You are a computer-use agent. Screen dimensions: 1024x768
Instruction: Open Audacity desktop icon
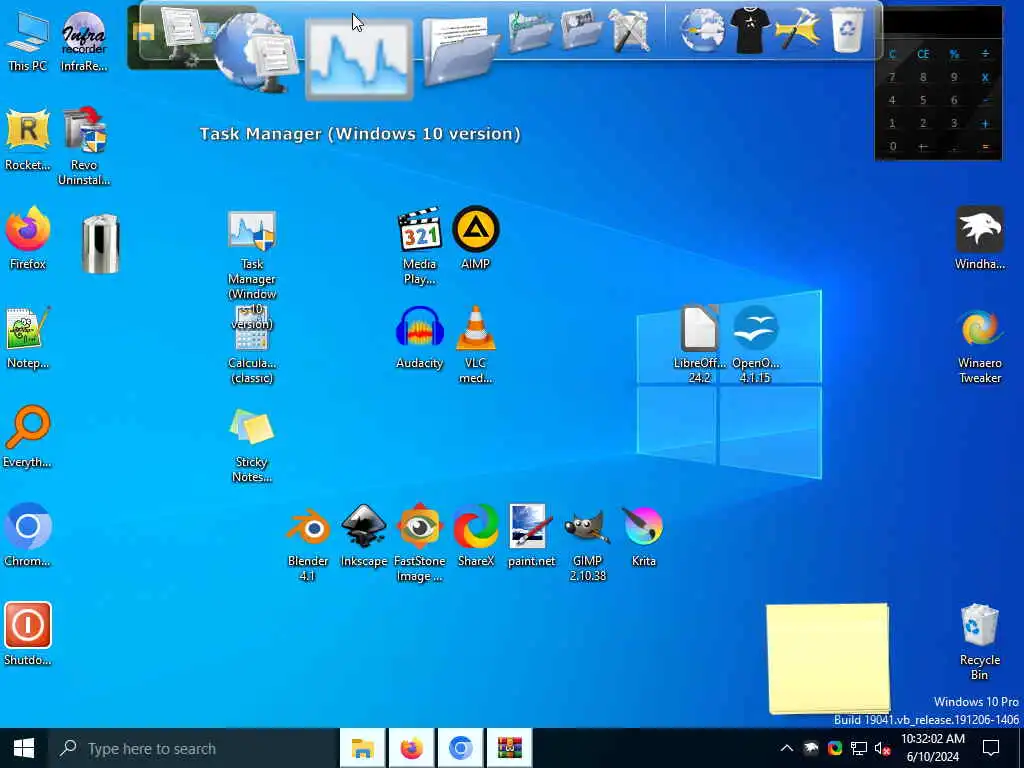[419, 338]
